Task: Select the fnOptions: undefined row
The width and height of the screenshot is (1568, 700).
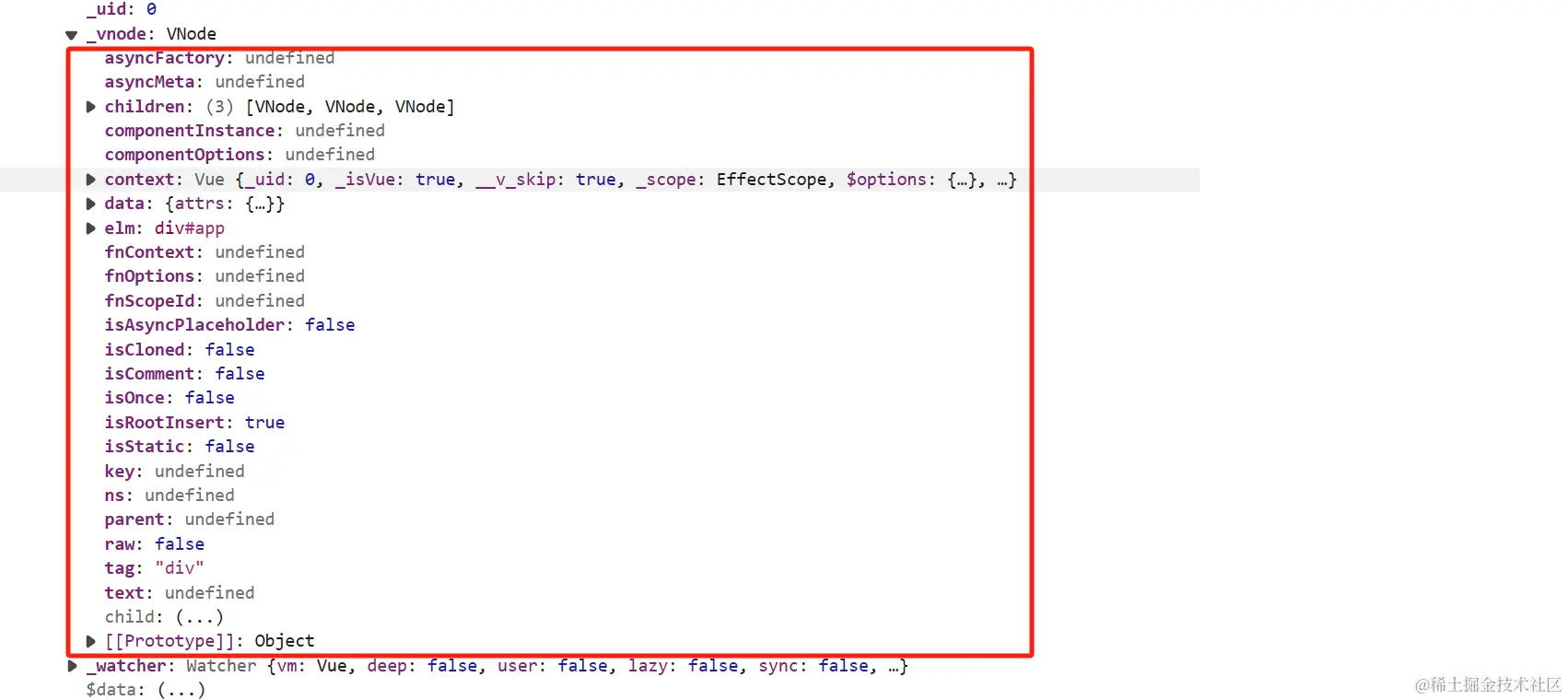Action: click(x=205, y=276)
